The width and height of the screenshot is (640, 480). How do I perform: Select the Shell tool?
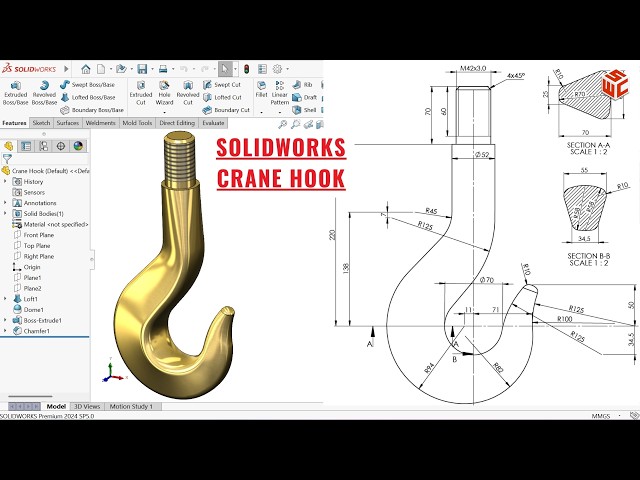[x=304, y=110]
